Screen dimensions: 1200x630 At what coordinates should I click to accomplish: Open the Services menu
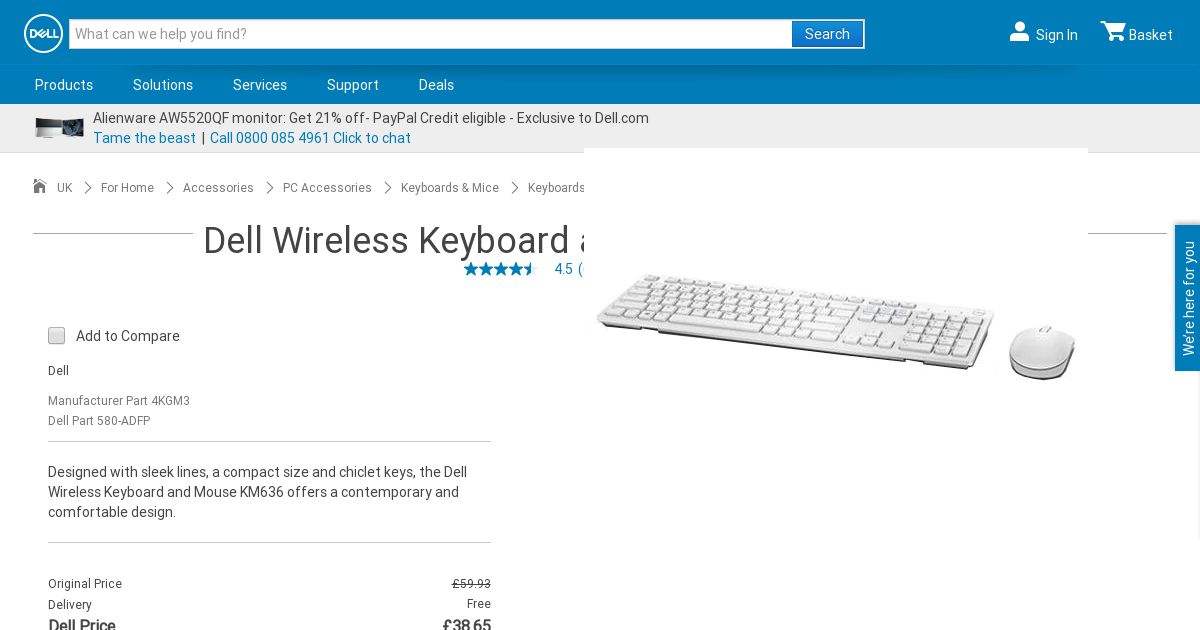click(260, 85)
